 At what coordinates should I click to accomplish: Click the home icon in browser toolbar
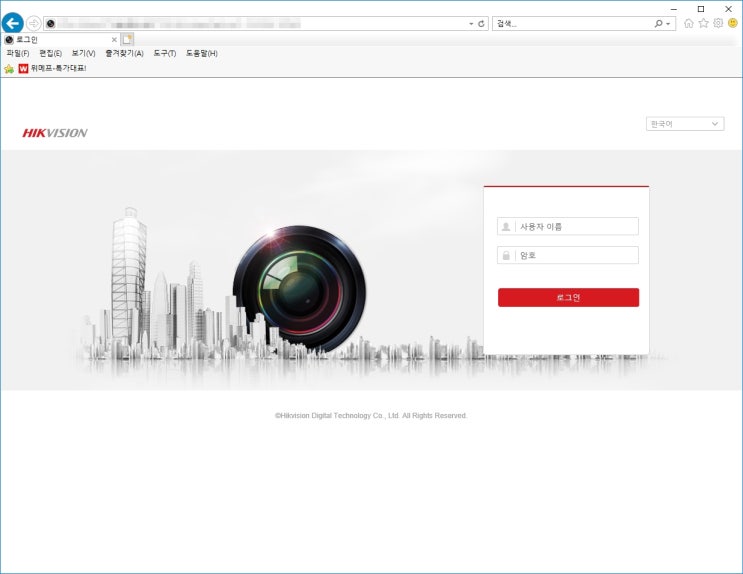pos(689,23)
